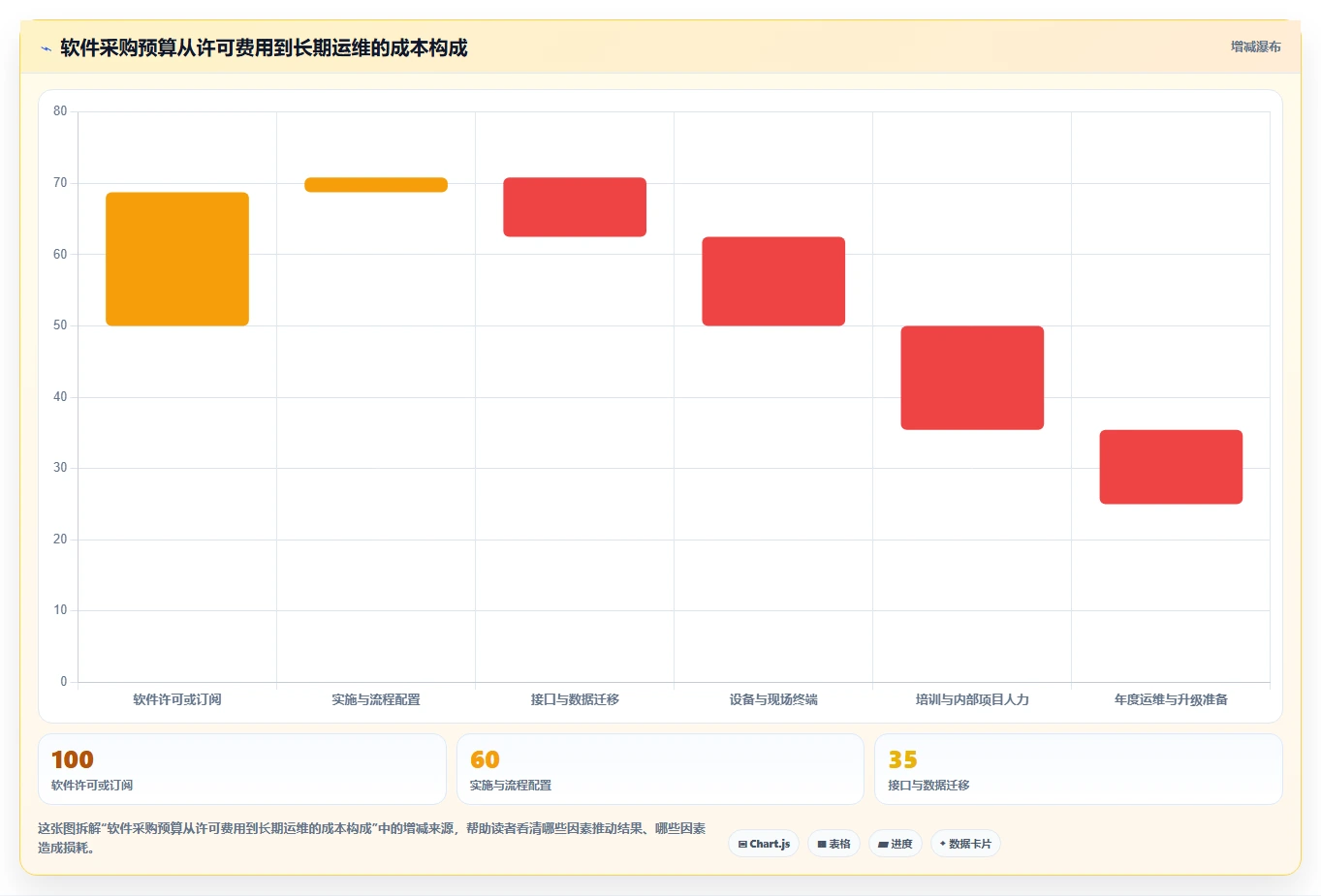1321x896 pixels.
Task: Click the y-axis tick label 0
Action: tap(64, 682)
